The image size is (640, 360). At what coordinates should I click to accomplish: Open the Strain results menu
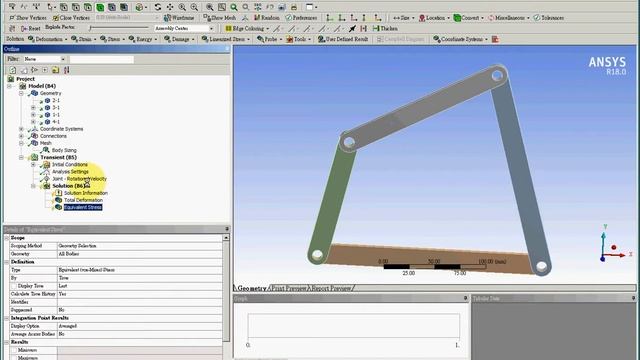[x=83, y=39]
